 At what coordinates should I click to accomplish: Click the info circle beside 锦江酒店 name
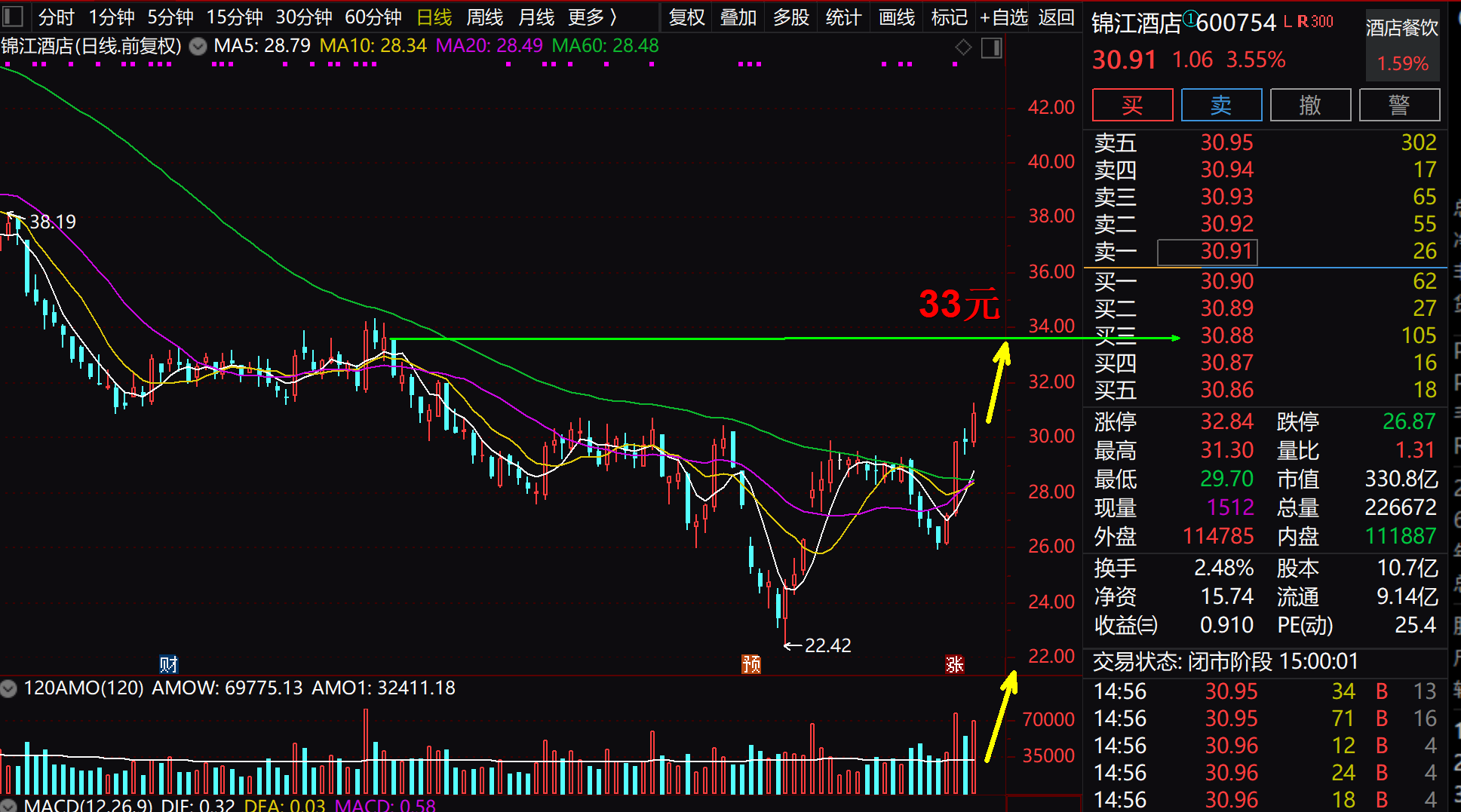[x=1189, y=18]
